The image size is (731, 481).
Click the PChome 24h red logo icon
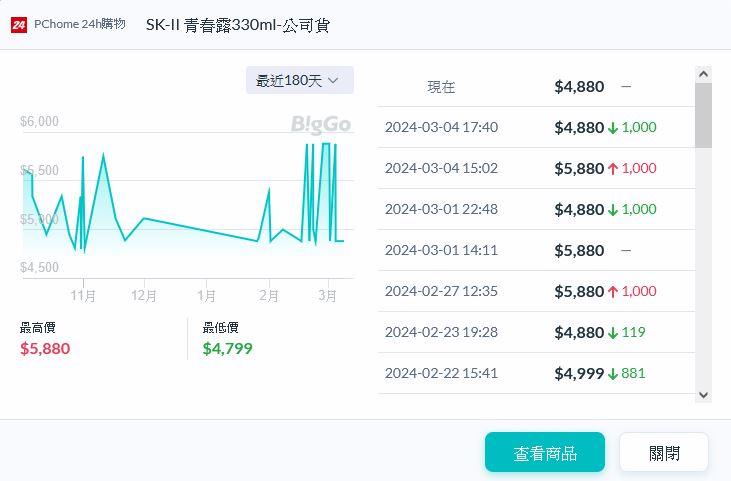click(19, 25)
